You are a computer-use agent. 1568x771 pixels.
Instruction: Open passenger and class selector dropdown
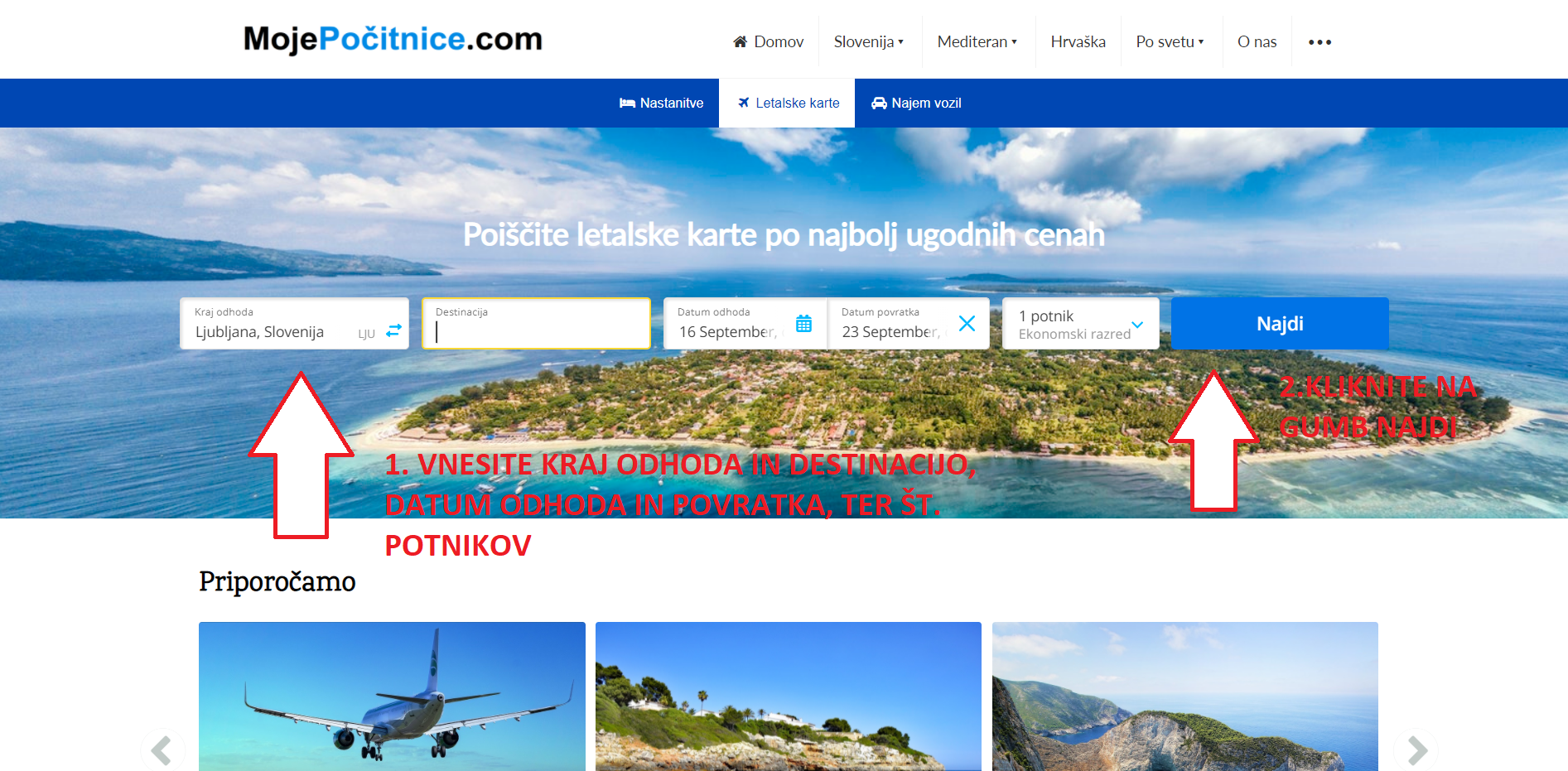pos(1080,324)
